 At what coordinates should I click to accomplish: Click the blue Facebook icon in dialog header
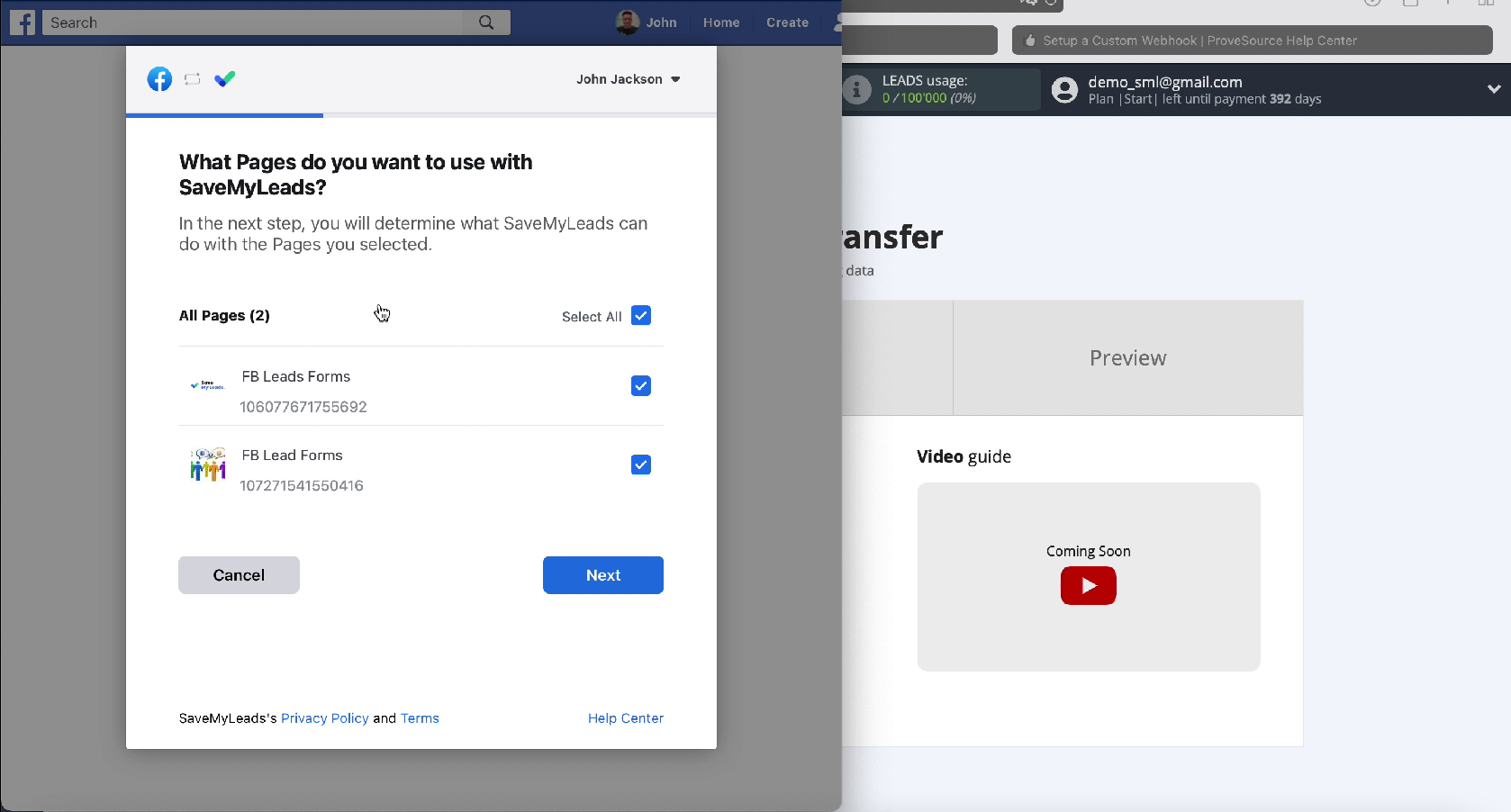(159, 79)
